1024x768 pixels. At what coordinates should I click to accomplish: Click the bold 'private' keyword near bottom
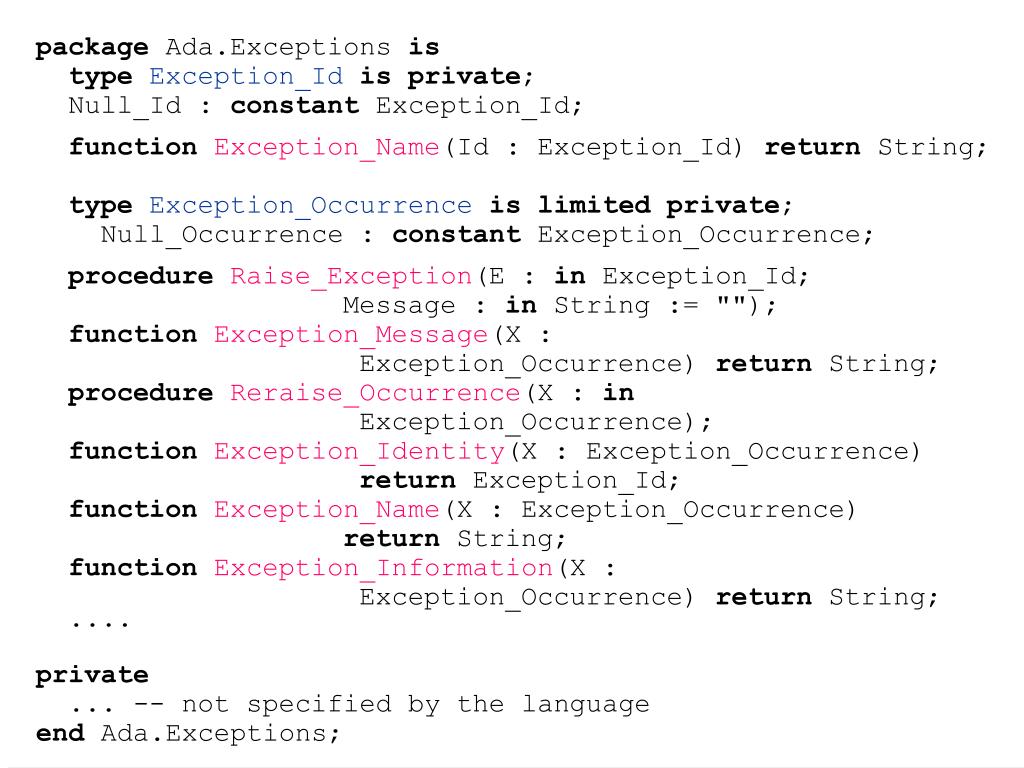coord(91,675)
